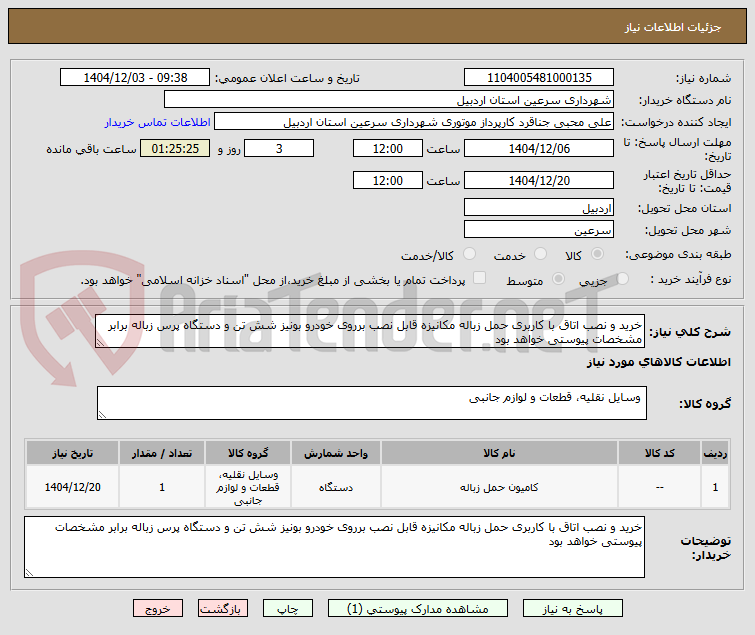
Task: Click the نام کالا column header
Action: [499, 453]
